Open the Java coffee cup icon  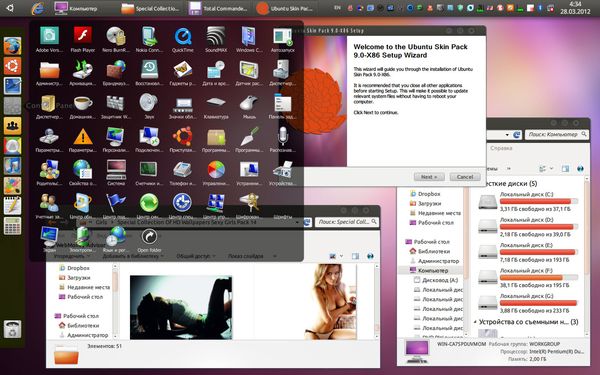[83, 106]
